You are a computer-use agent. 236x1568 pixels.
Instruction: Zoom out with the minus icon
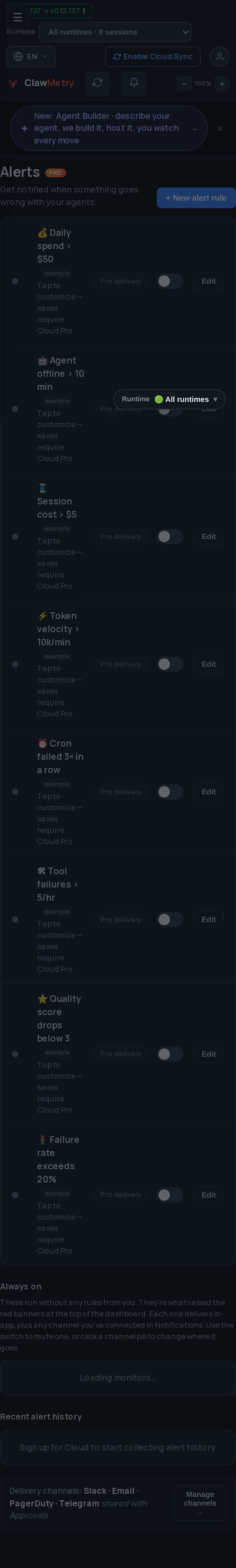coord(184,83)
